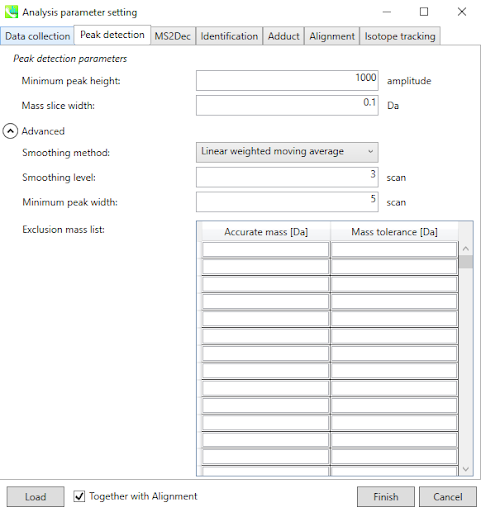This screenshot has height=521, width=491.
Task: Click the Minimum peak width field
Action: pos(287,202)
